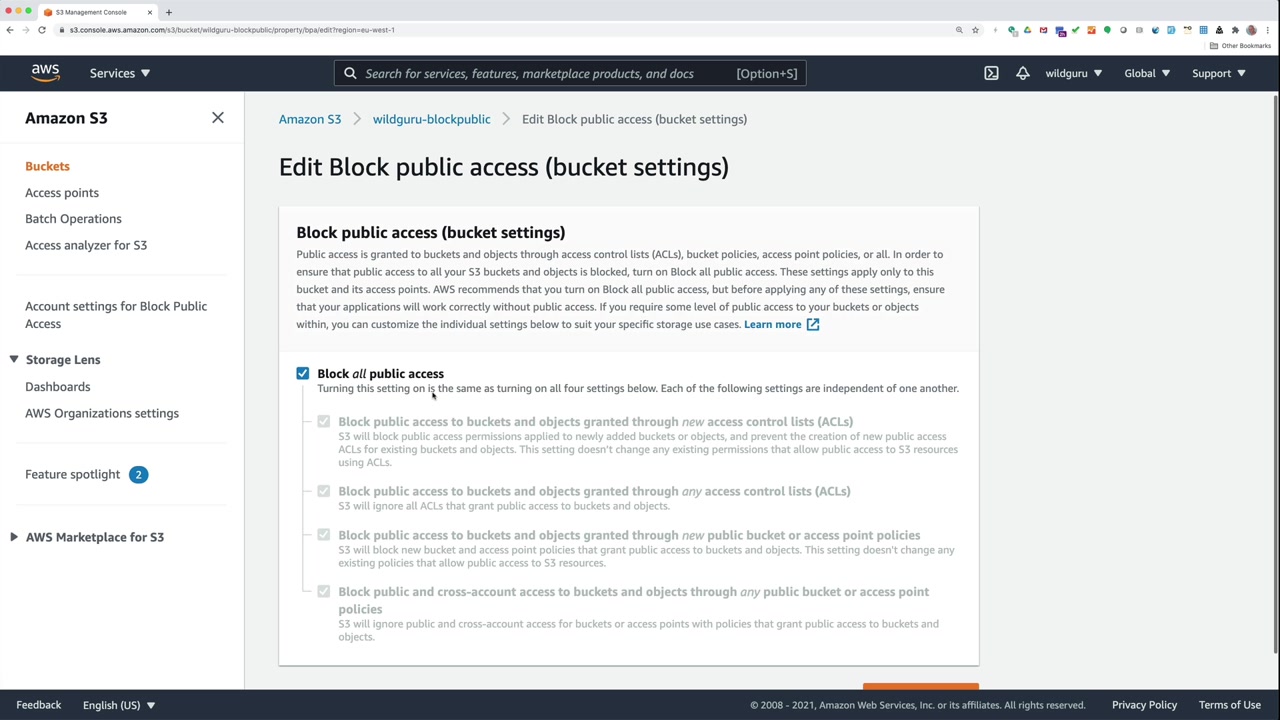
Task: Open Feature spotlight in the sidebar
Action: pos(72,474)
